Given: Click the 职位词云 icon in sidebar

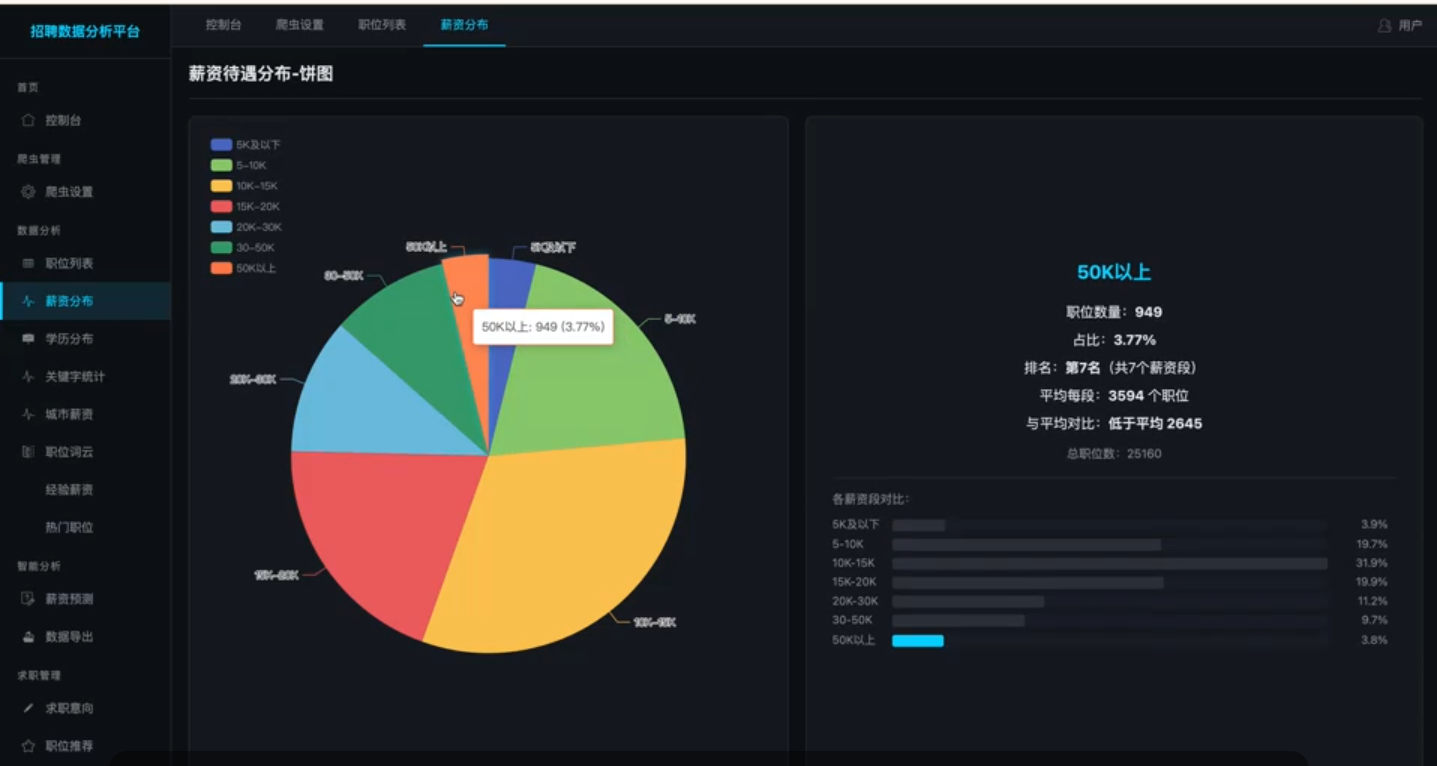Looking at the screenshot, I should click(x=28, y=452).
